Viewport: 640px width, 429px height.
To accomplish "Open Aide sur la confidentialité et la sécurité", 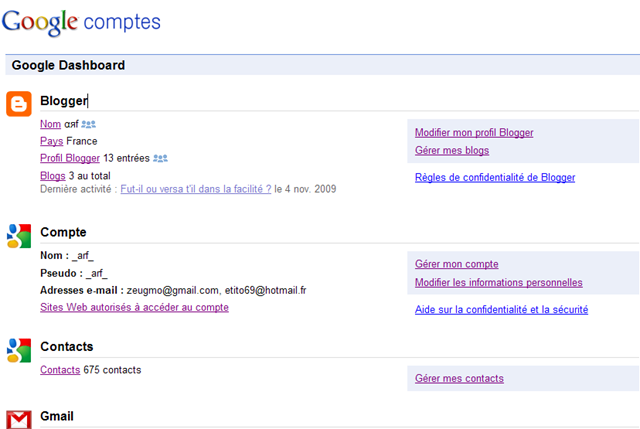I will [502, 310].
